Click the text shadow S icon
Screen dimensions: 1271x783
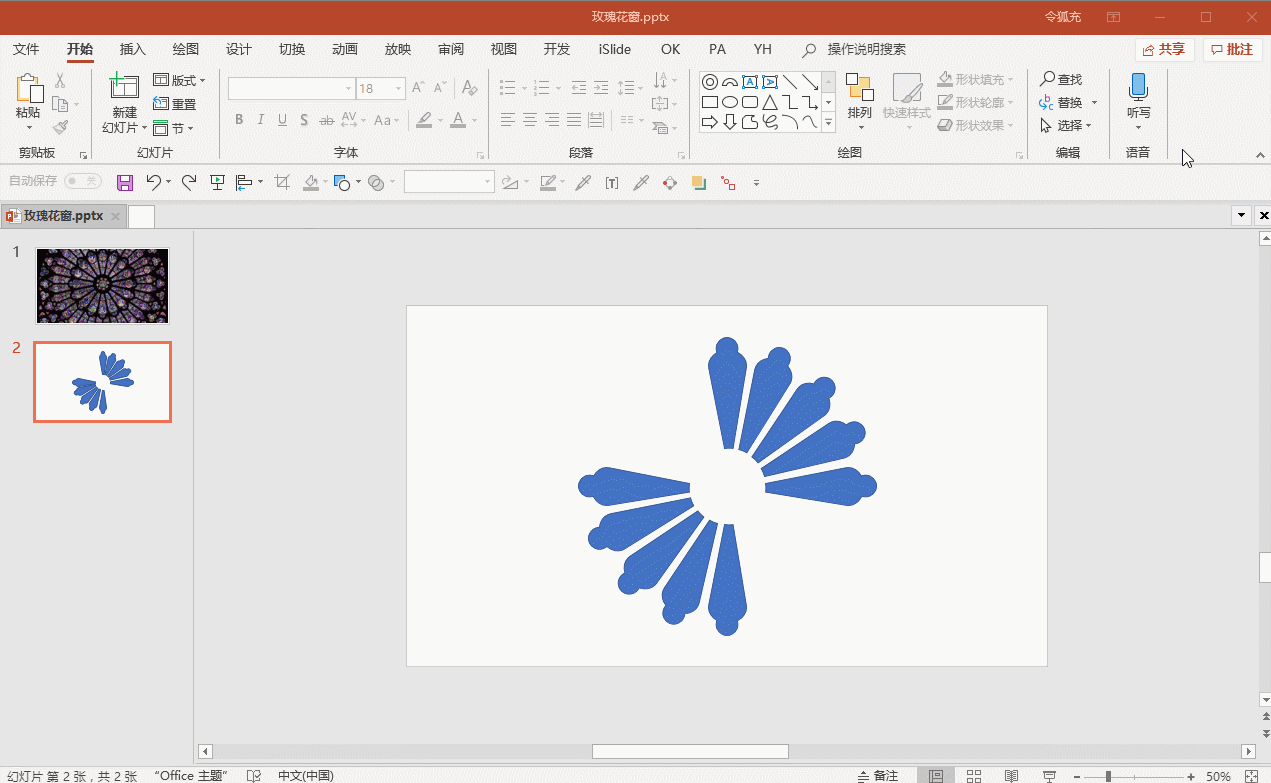pos(305,120)
